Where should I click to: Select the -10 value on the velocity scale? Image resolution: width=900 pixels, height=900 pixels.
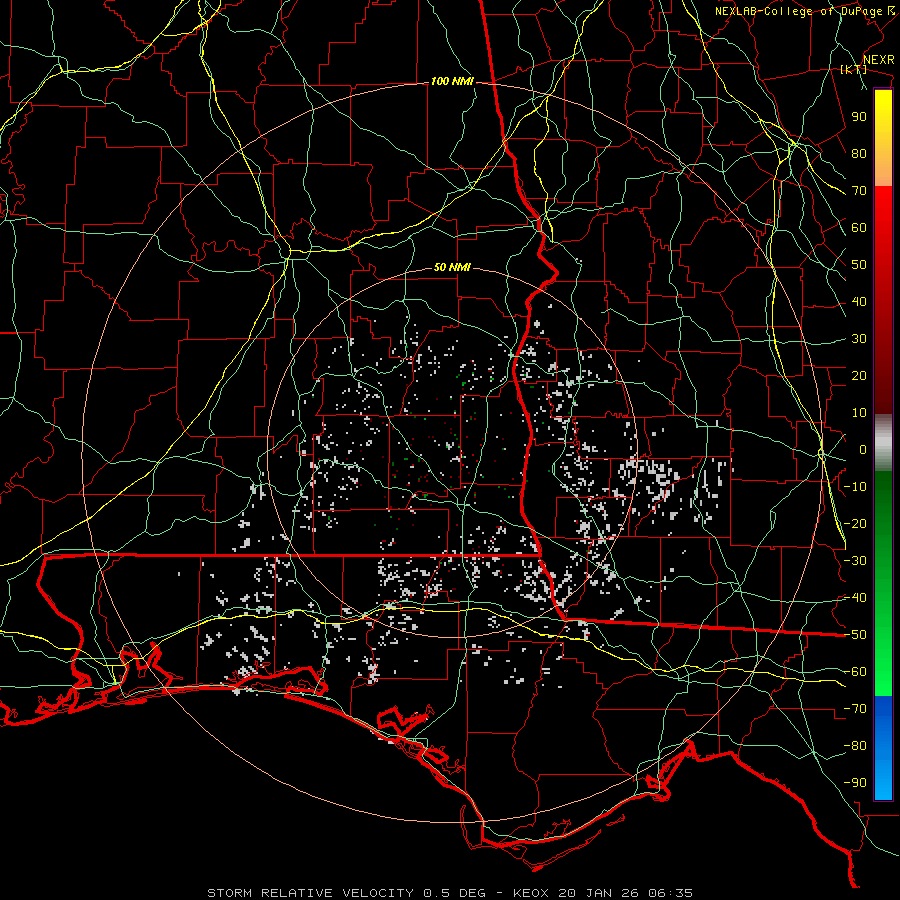coord(855,487)
